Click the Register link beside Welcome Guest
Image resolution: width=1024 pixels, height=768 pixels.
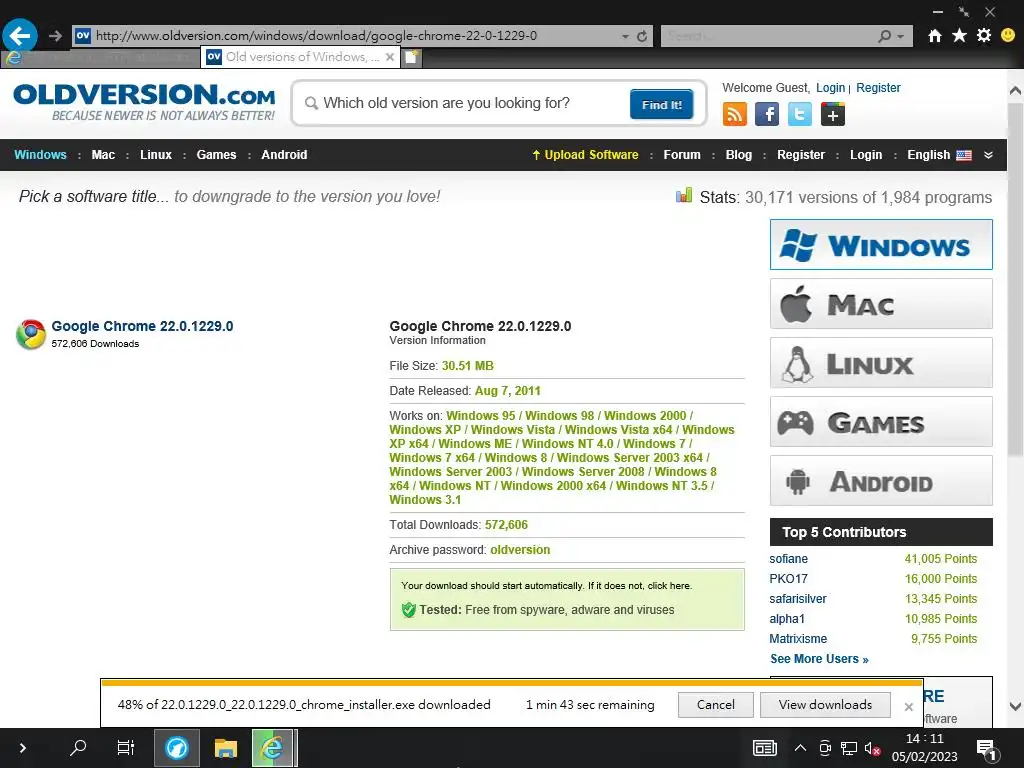tap(878, 88)
